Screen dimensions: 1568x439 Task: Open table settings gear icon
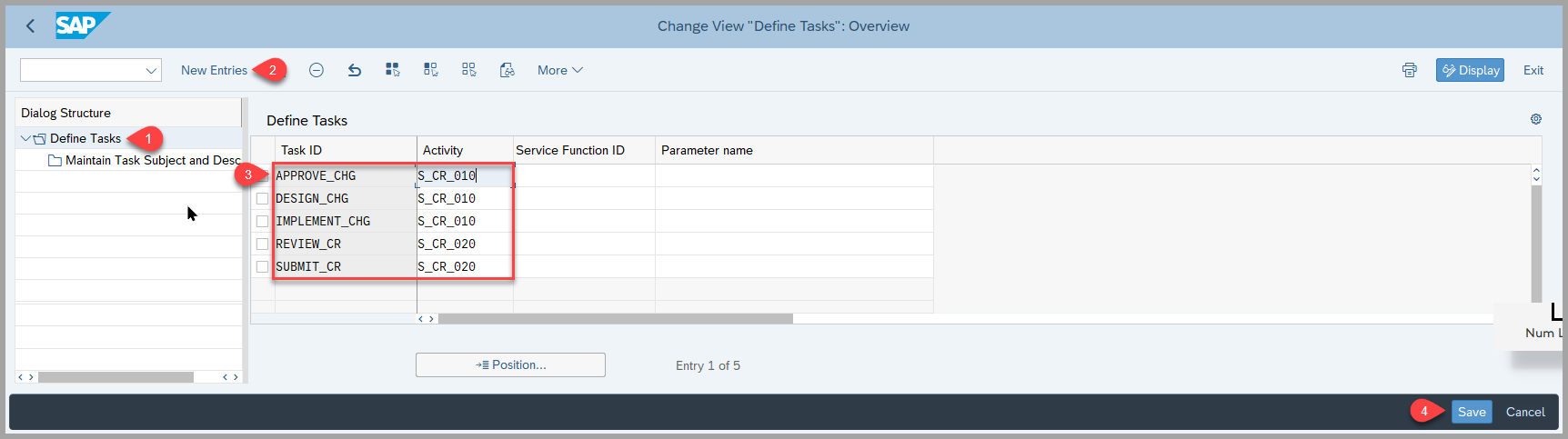point(1536,119)
